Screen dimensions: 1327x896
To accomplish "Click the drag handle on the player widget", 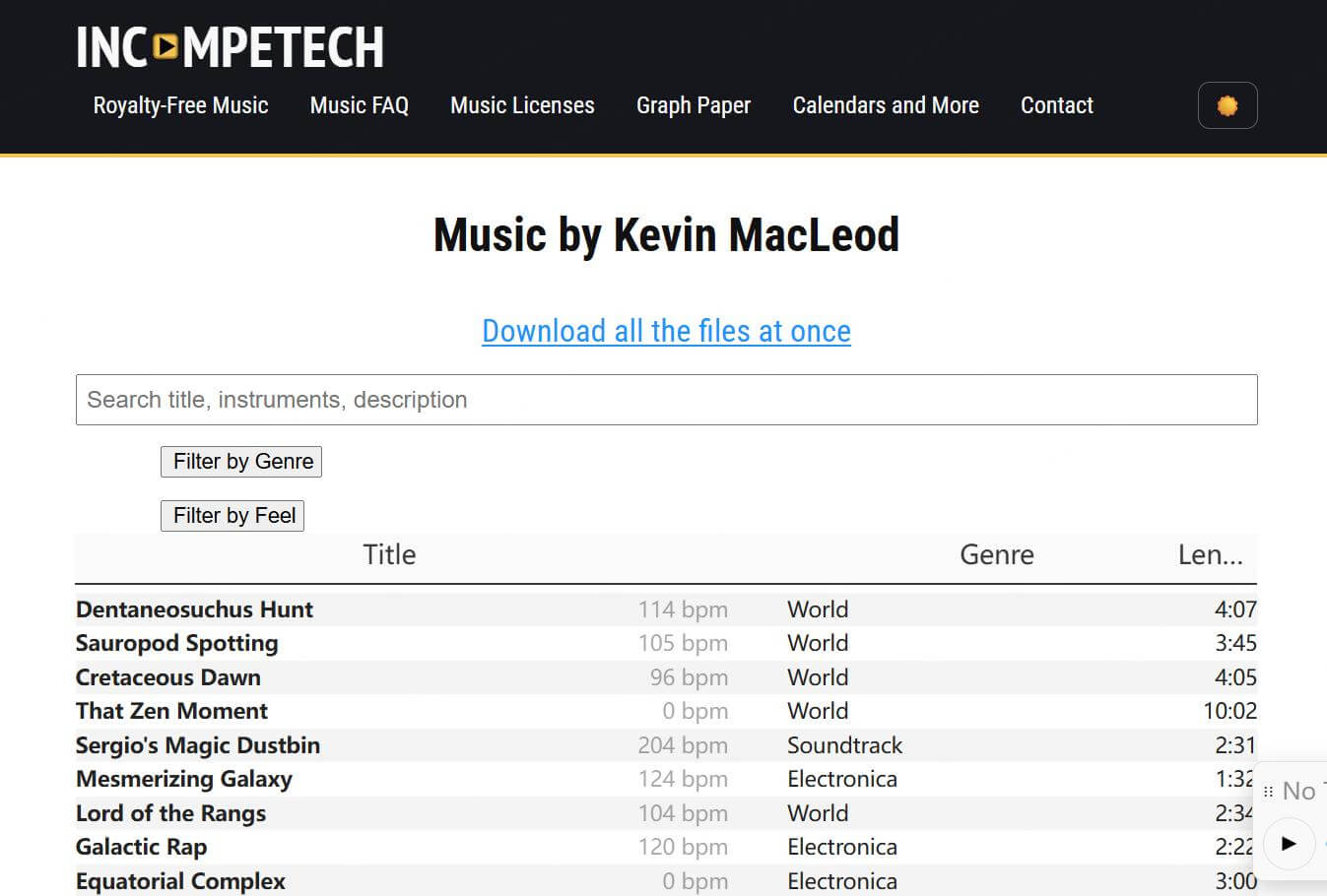I will [1269, 791].
